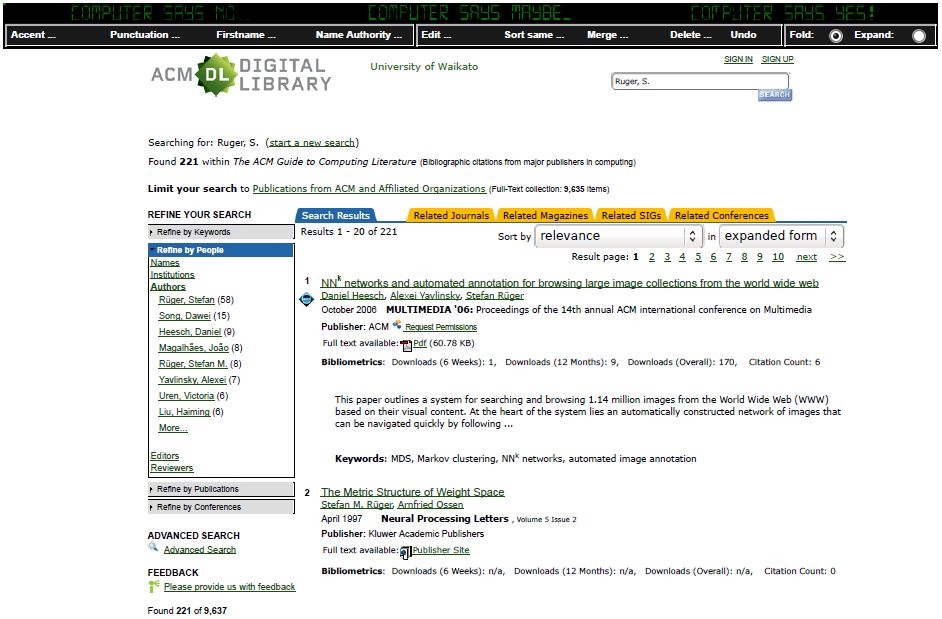Open the Advanced Search link
The image size is (942, 619).
(200, 550)
